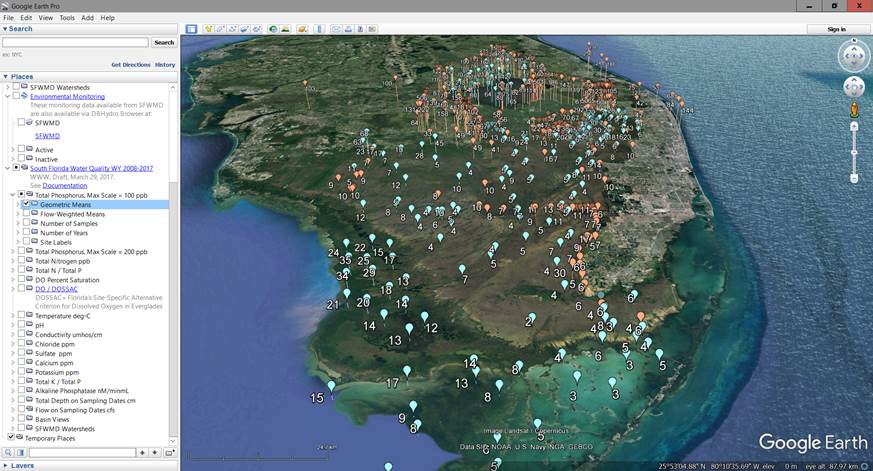Open the ruler measurement tool
Screen dimensions: 873x471
tap(320, 29)
